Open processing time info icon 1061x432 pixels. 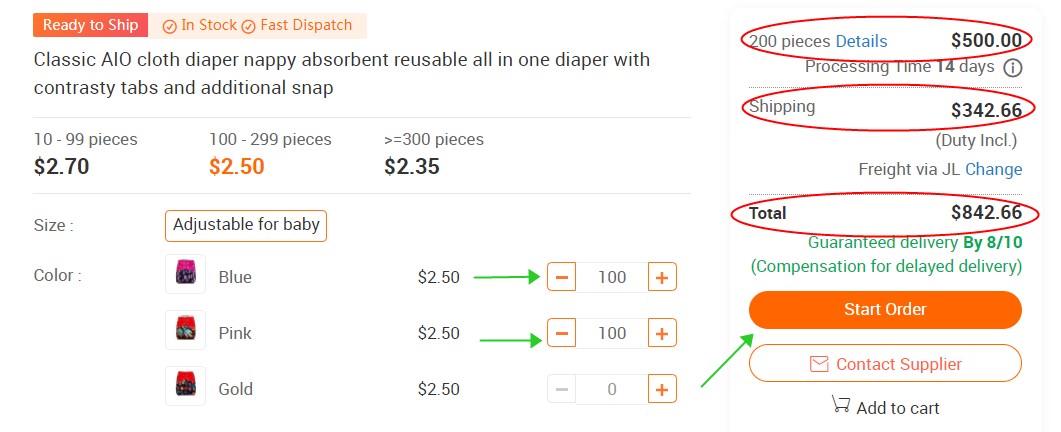coord(1012,68)
